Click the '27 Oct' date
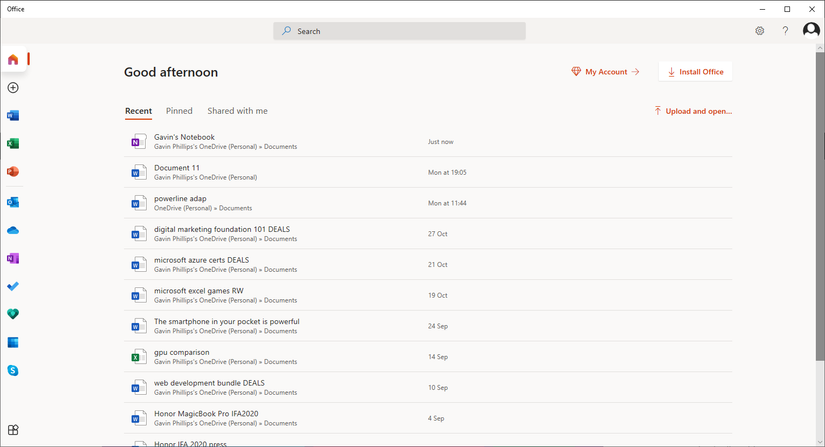825x447 pixels. 438,234
